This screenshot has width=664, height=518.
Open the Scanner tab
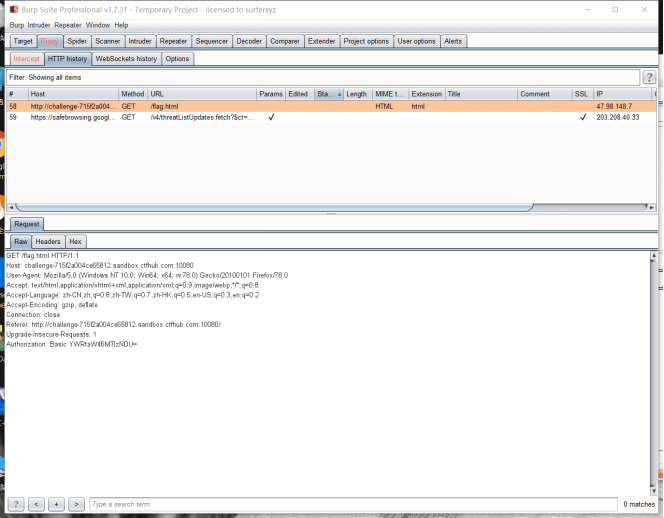point(108,41)
